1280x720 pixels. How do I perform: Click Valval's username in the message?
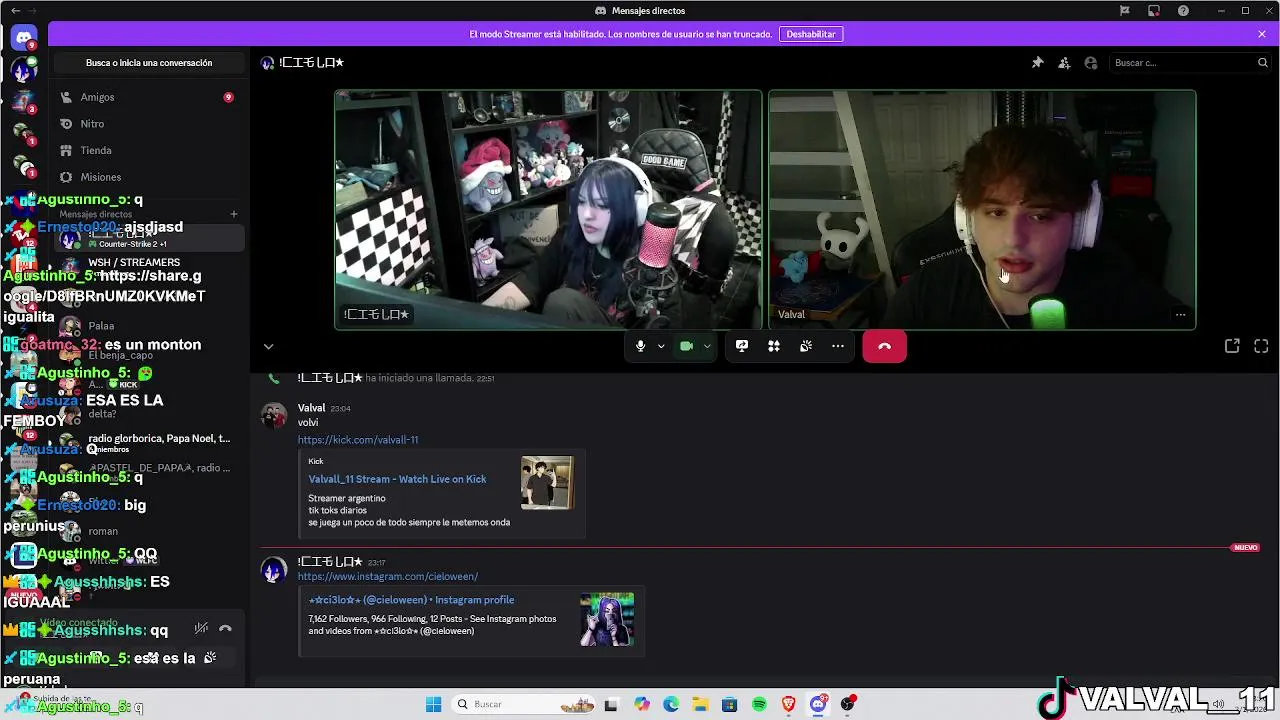[x=311, y=408]
